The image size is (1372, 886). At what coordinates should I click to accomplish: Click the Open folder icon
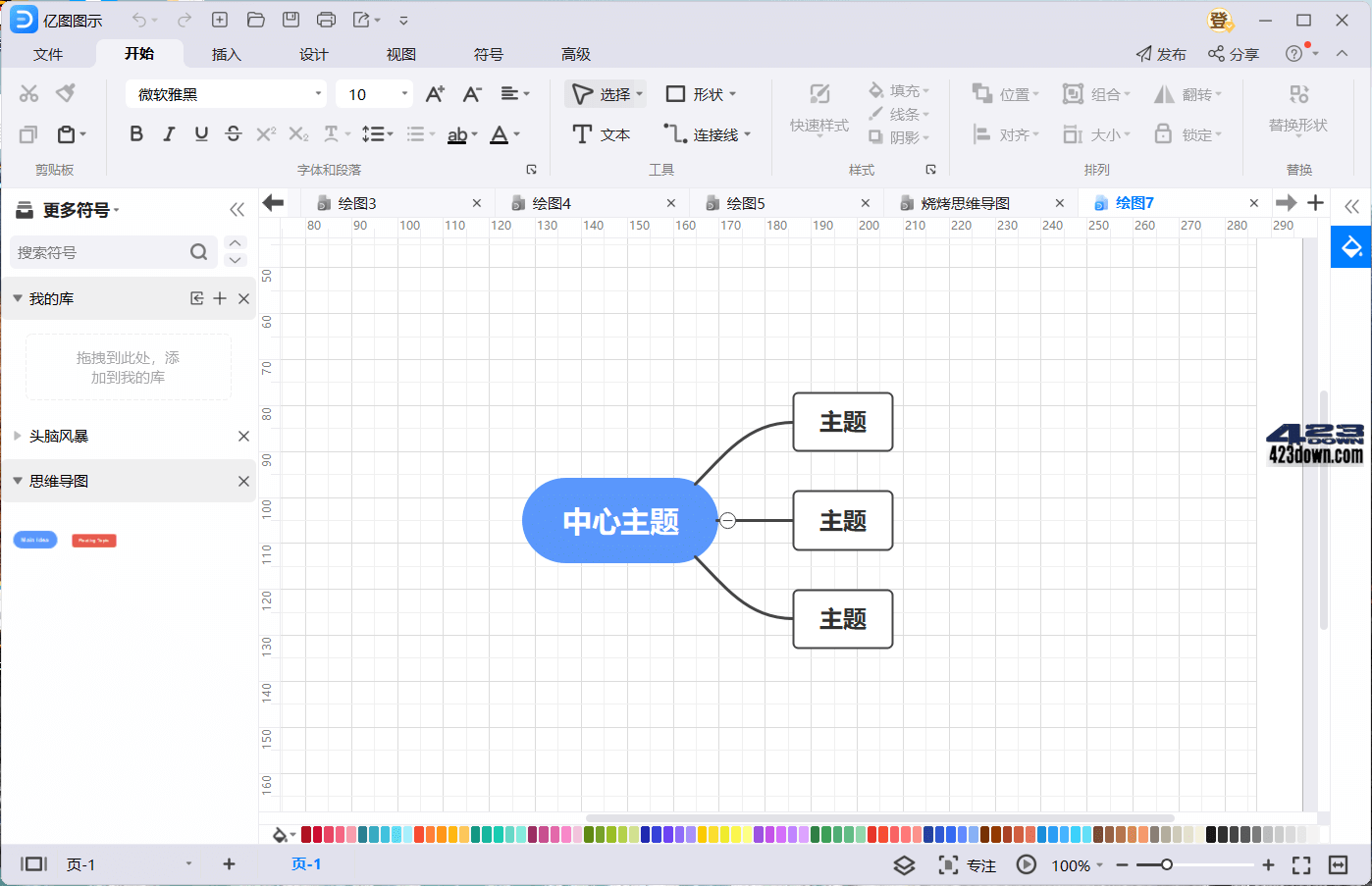tap(255, 20)
